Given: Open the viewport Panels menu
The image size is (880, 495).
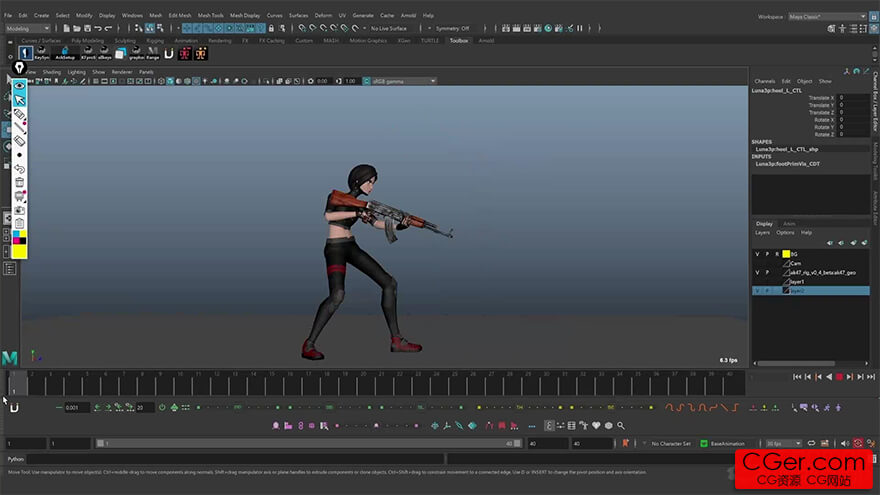Looking at the screenshot, I should coord(146,72).
